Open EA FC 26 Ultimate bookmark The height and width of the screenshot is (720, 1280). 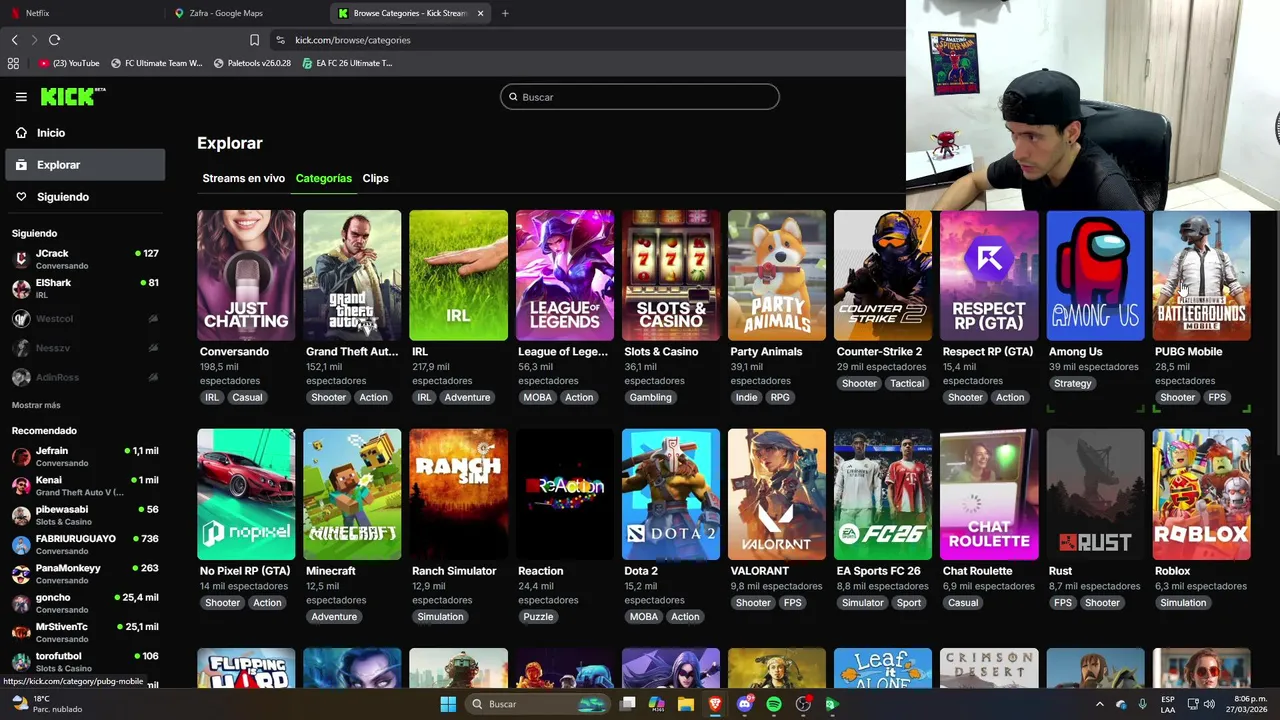[x=347, y=63]
